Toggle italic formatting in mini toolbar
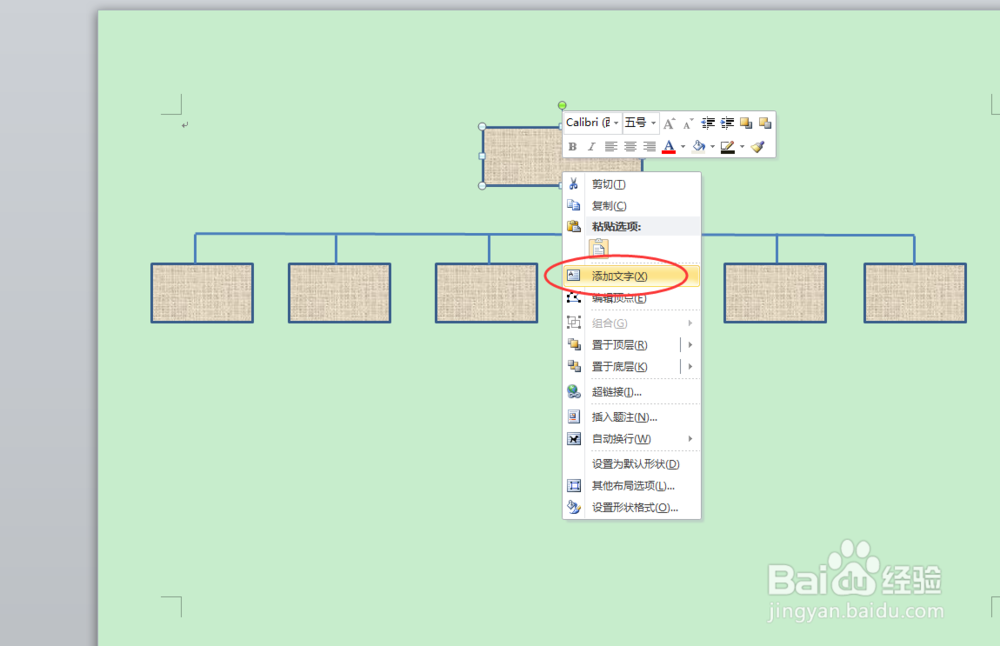This screenshot has width=1000, height=646. click(x=591, y=147)
